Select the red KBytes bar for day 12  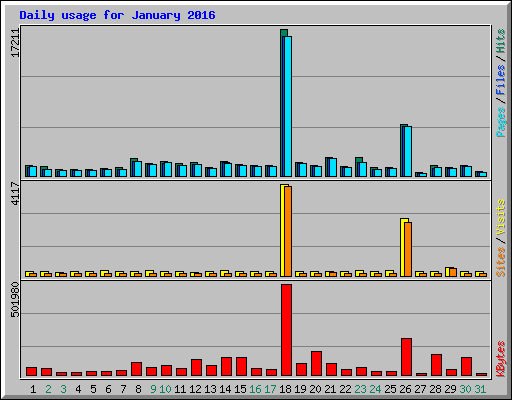196,367
